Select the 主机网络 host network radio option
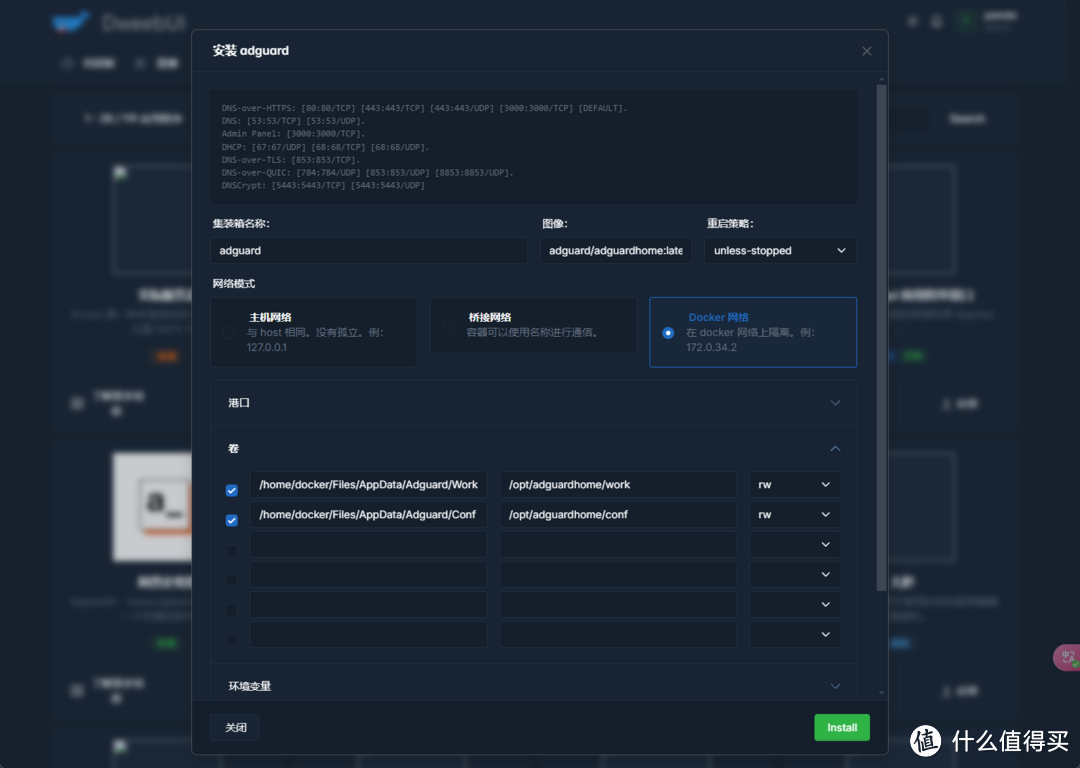The height and width of the screenshot is (768, 1080). click(229, 332)
